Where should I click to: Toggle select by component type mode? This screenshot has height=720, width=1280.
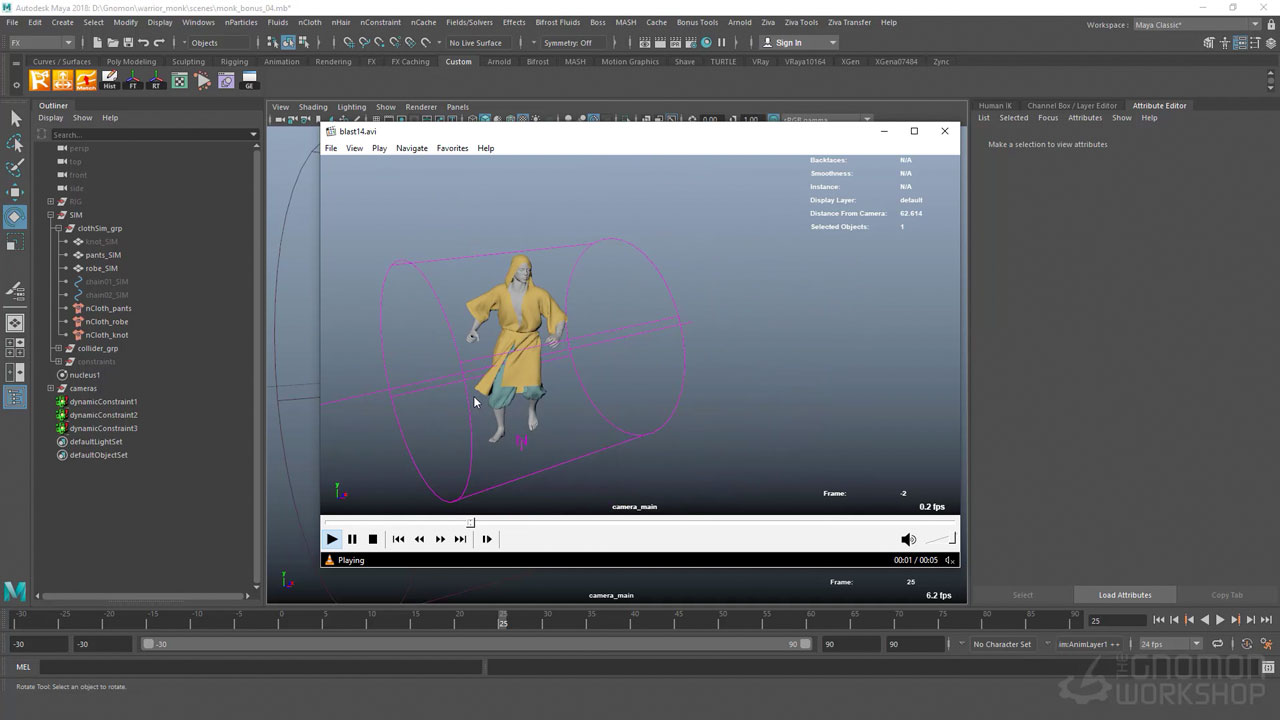302,43
